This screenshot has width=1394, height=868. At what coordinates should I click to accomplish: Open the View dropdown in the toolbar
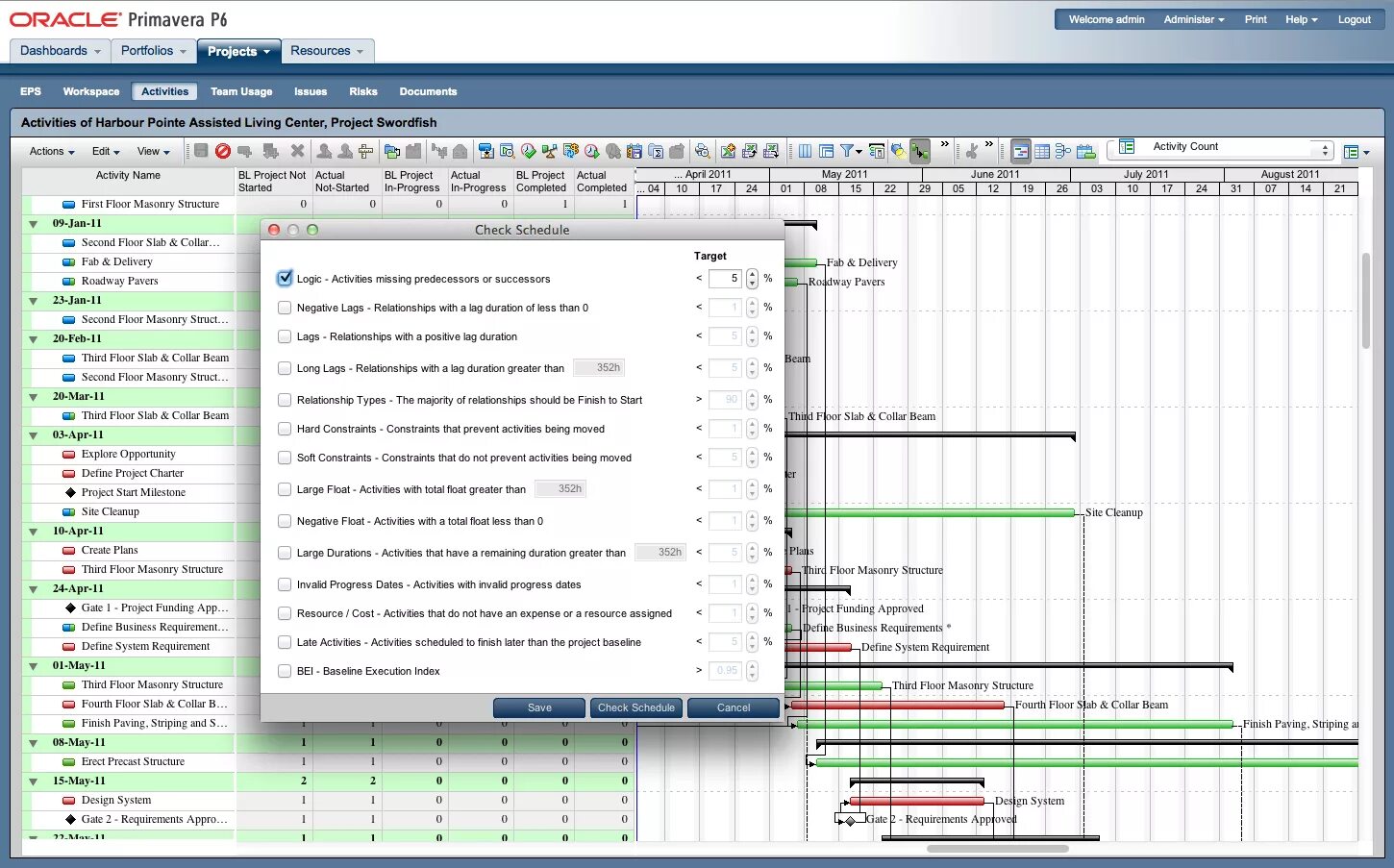pos(154,152)
